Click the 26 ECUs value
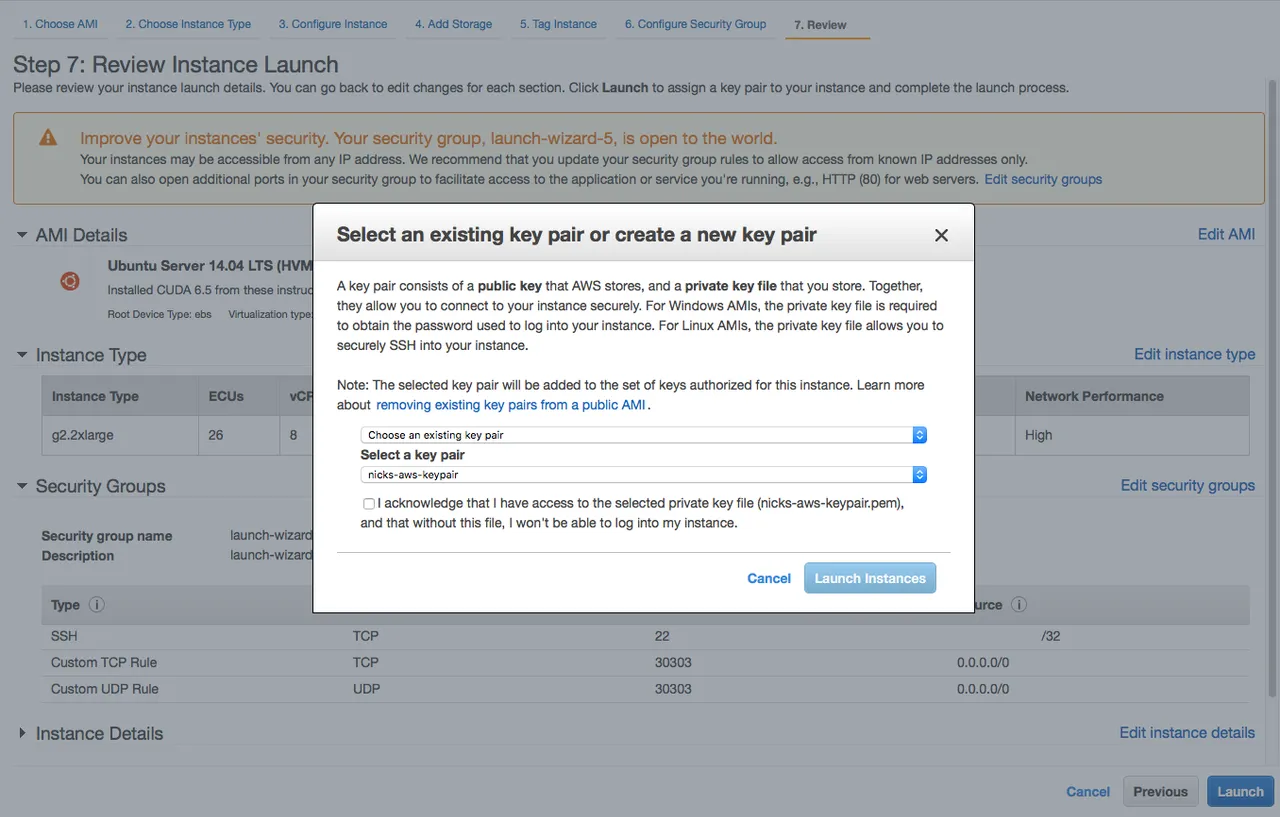The image size is (1280, 817). [215, 435]
